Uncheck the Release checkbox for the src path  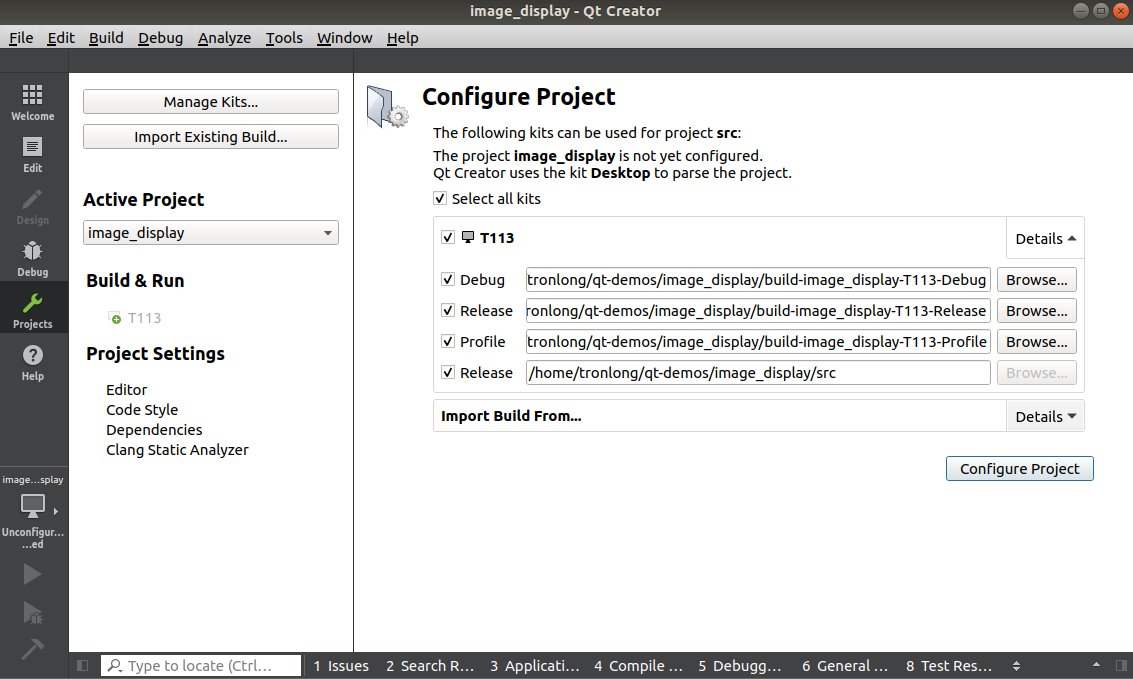click(447, 372)
